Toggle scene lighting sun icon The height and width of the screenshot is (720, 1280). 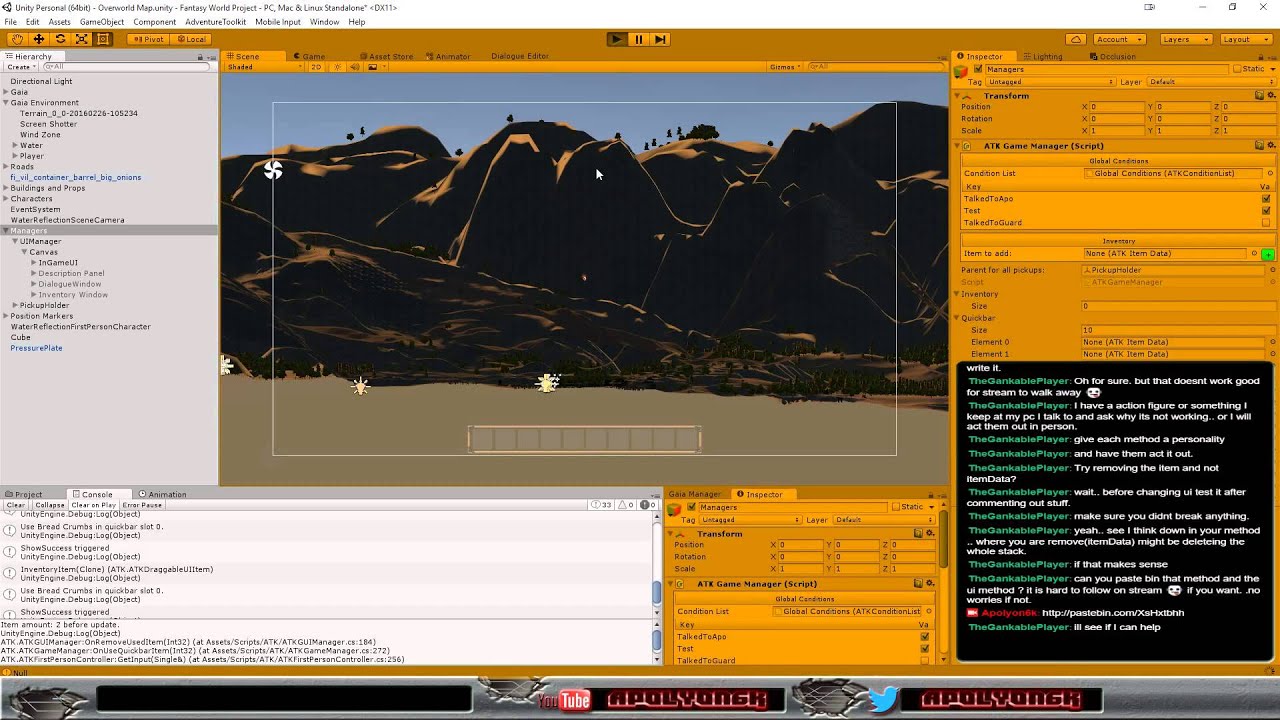(337, 67)
